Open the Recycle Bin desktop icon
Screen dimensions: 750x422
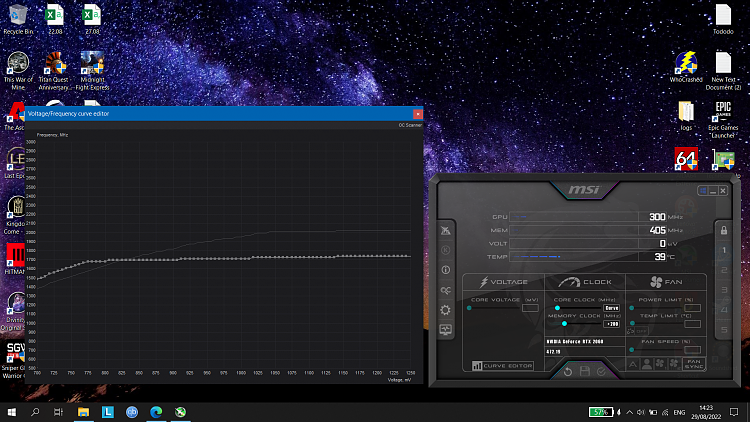(x=18, y=19)
